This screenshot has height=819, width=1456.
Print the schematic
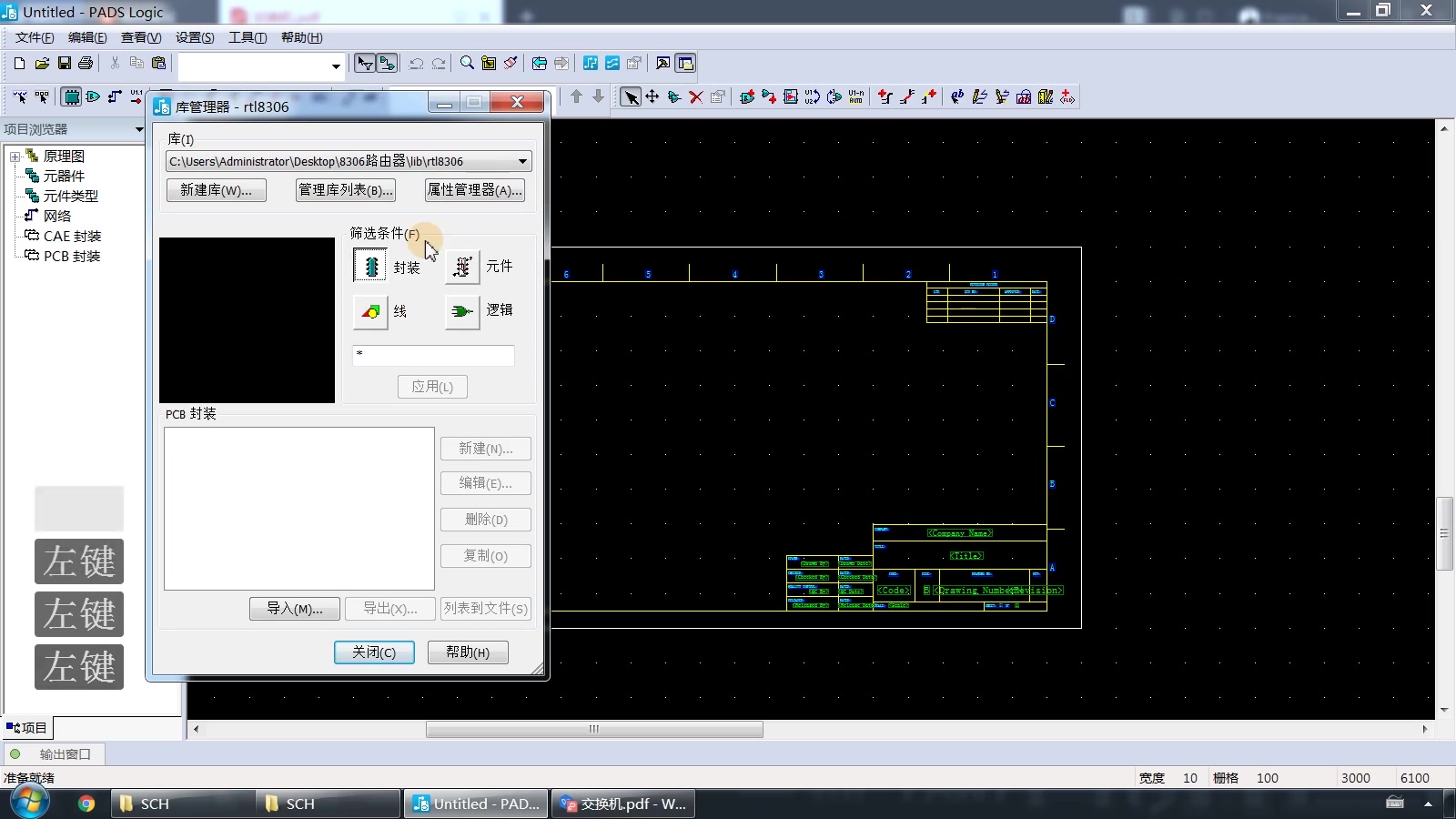pyautogui.click(x=86, y=64)
